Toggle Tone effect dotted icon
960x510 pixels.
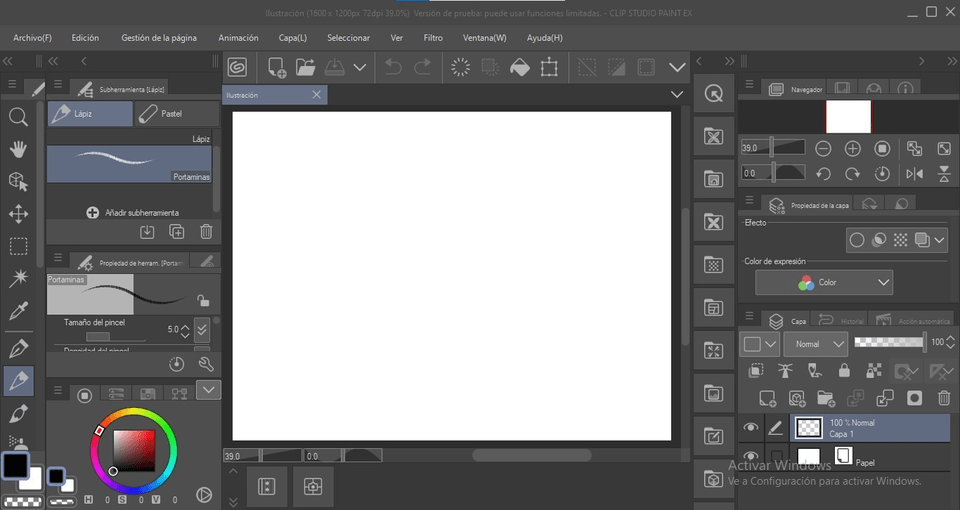click(900, 240)
